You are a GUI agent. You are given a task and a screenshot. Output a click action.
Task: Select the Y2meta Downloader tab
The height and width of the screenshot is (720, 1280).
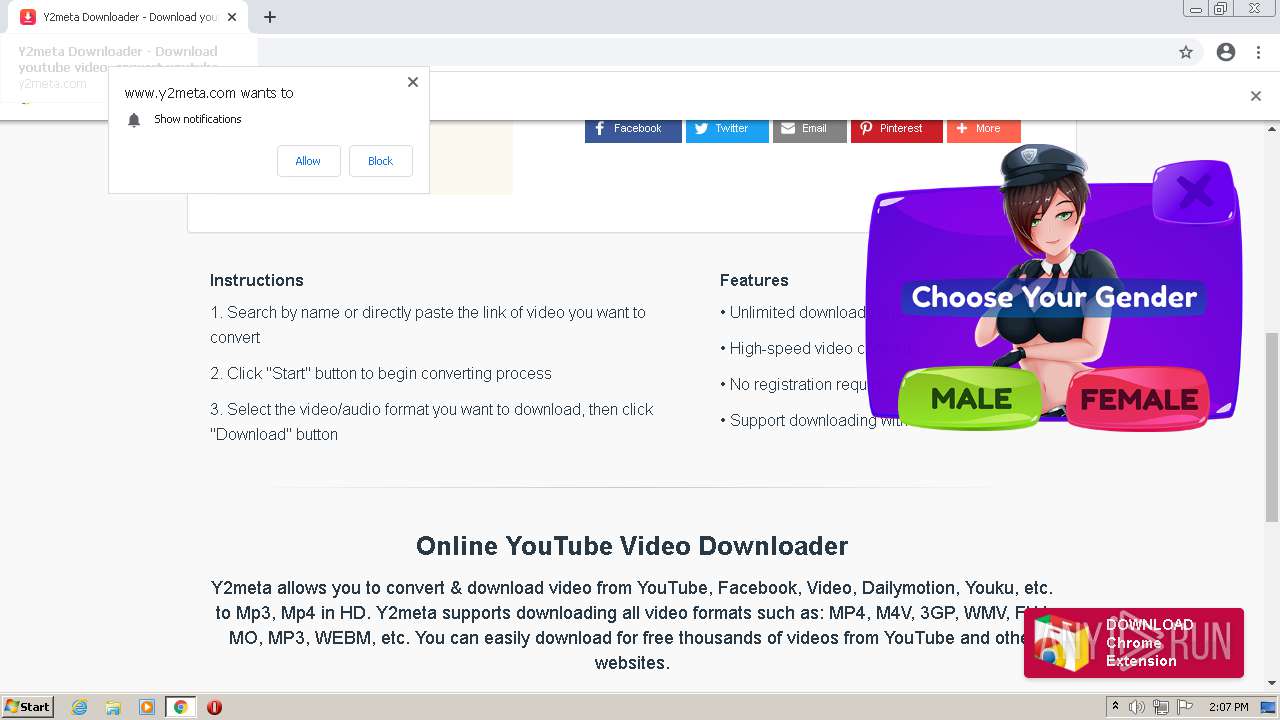point(128,17)
